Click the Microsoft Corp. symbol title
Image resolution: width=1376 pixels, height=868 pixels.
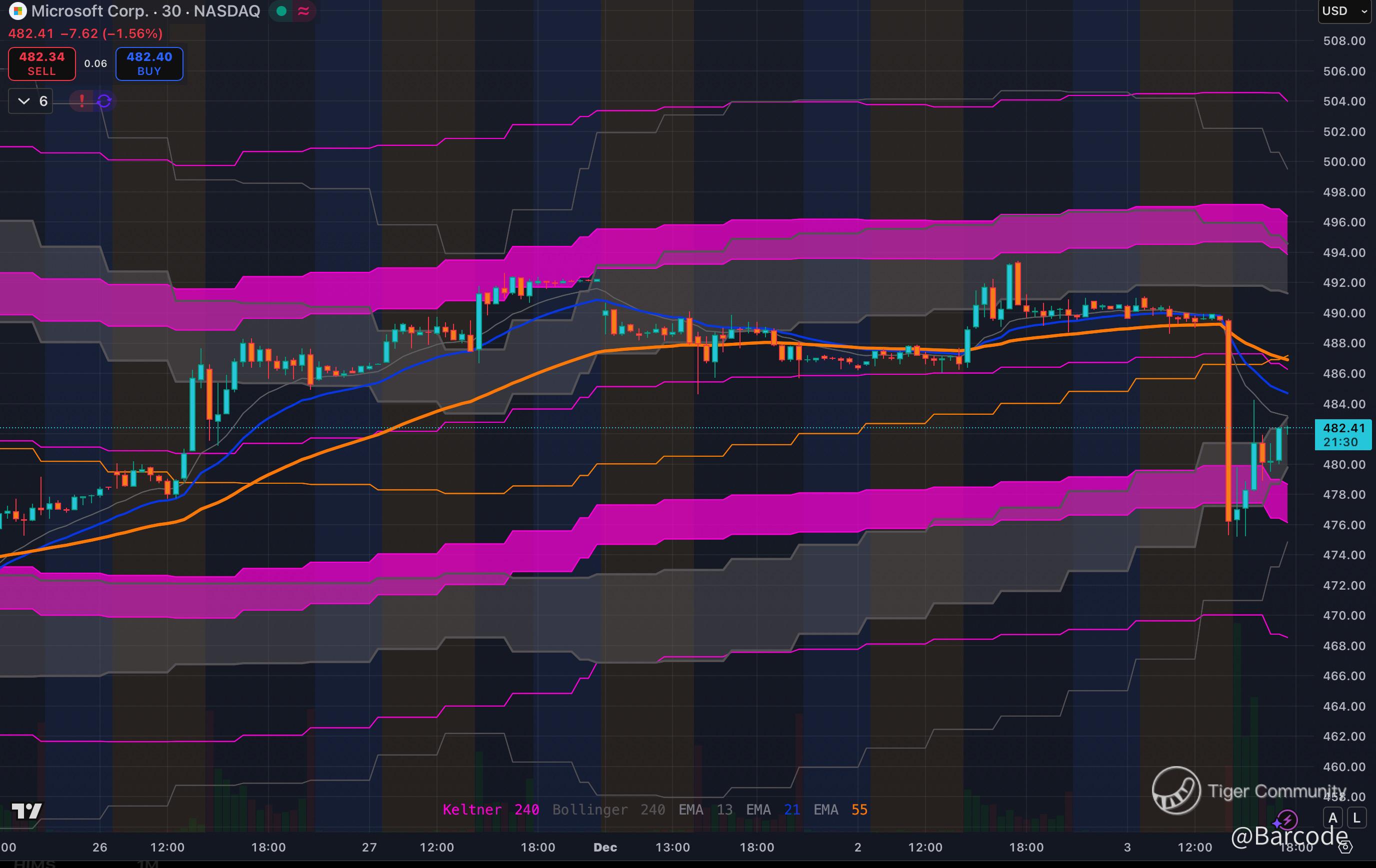tap(89, 11)
